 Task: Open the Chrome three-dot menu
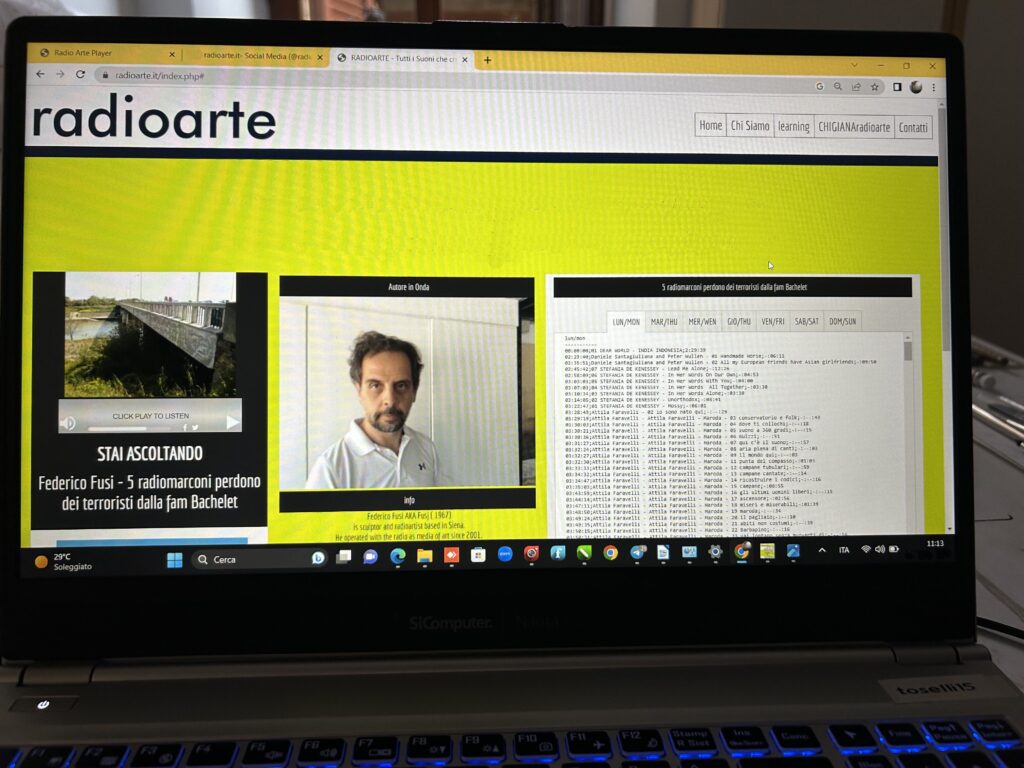click(934, 88)
